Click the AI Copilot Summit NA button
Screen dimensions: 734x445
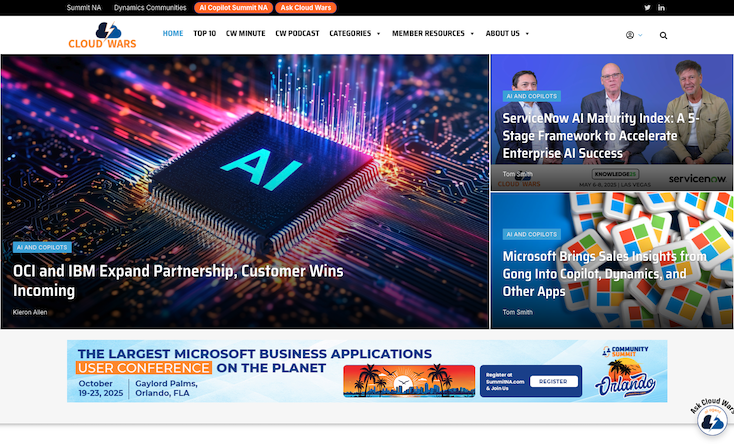(x=233, y=7)
